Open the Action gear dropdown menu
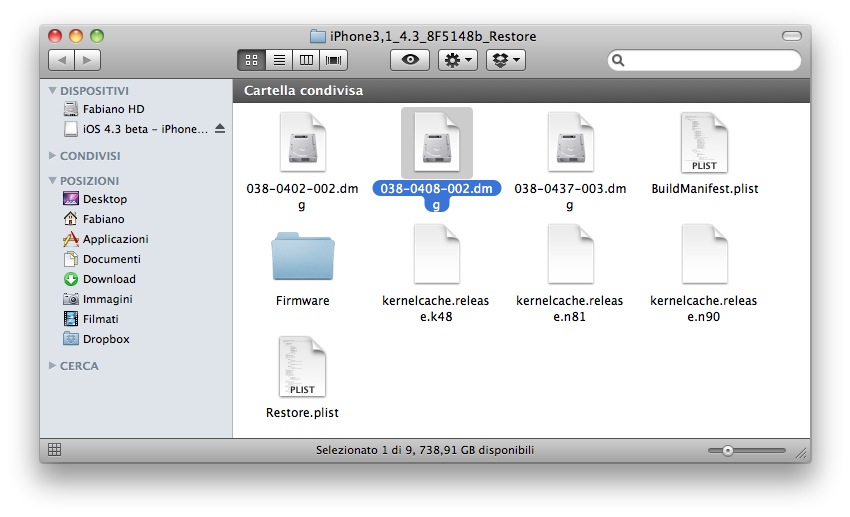850x517 pixels. click(458, 60)
